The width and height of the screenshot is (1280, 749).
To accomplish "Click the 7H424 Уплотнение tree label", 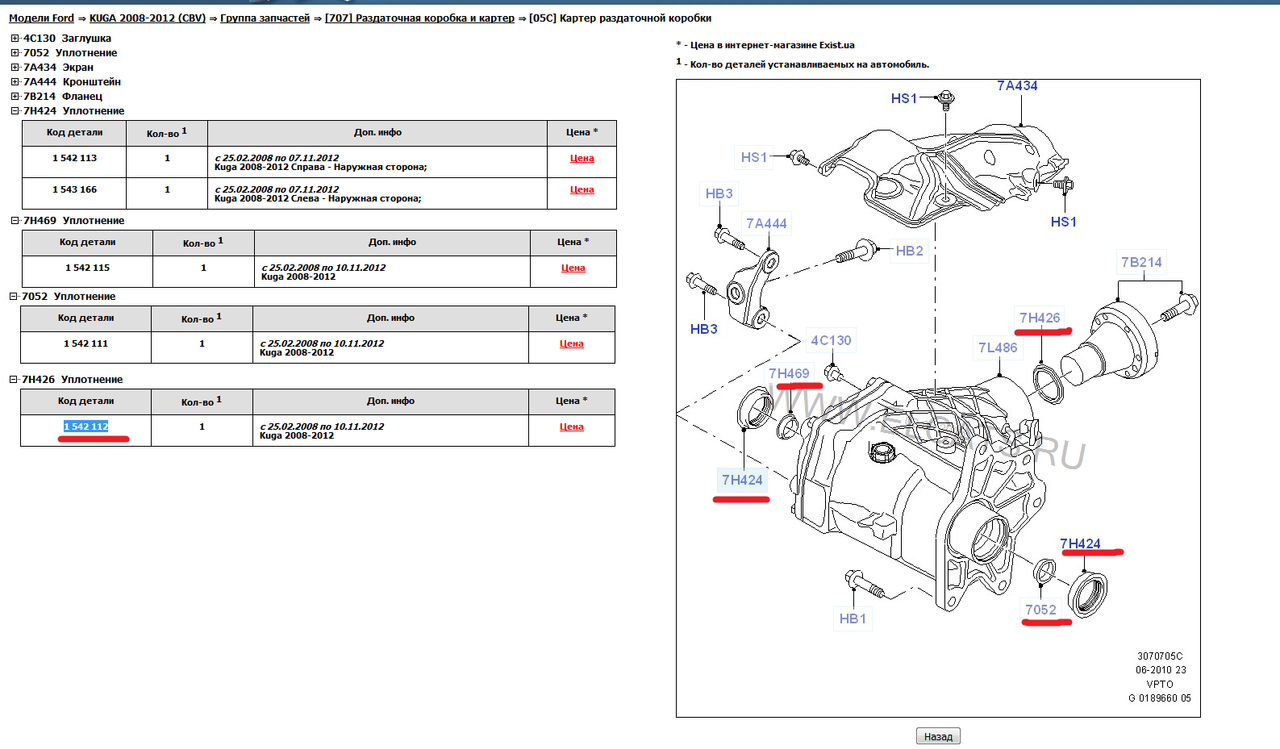I will tap(73, 111).
